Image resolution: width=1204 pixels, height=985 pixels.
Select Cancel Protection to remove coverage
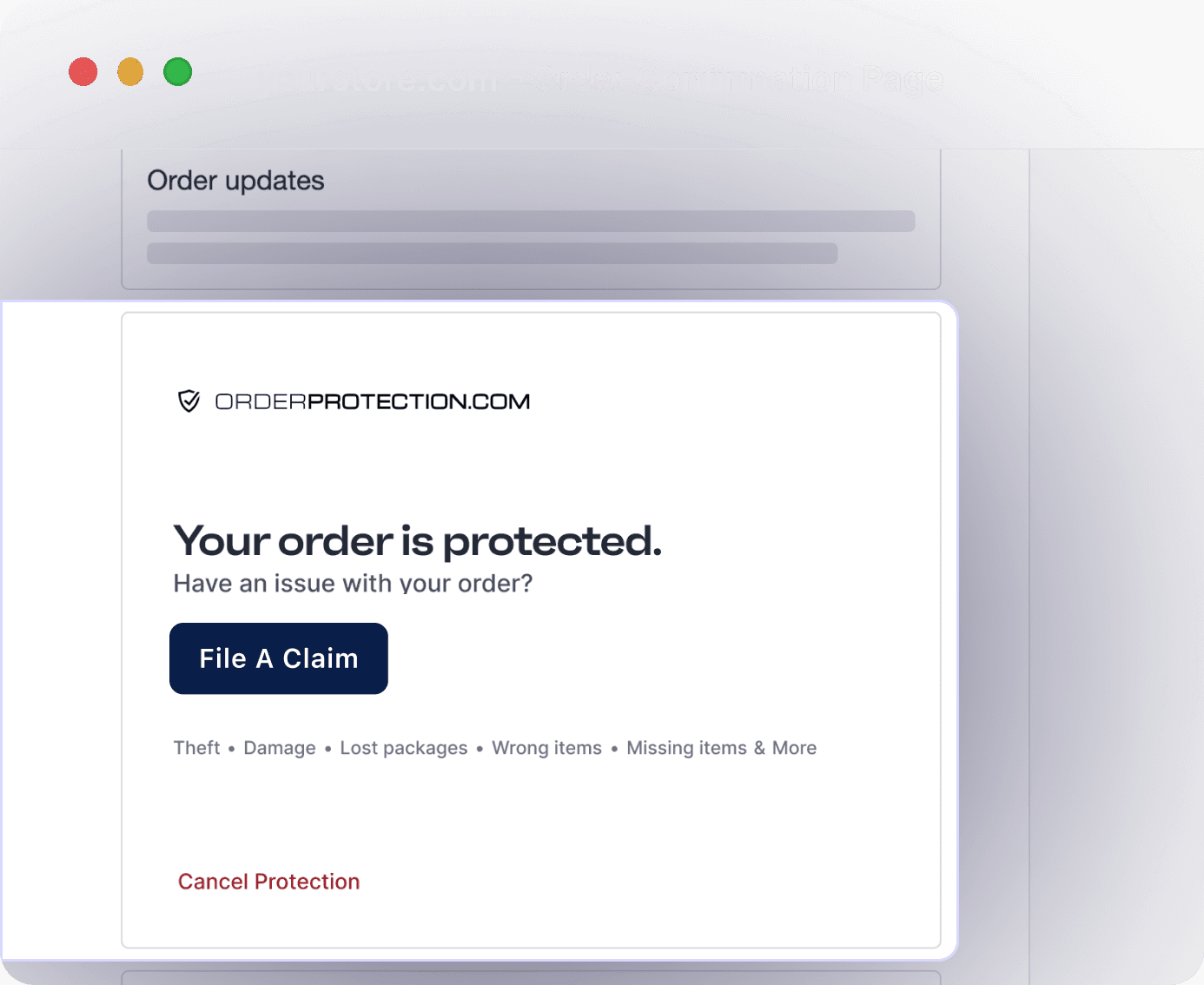pyautogui.click(x=268, y=881)
